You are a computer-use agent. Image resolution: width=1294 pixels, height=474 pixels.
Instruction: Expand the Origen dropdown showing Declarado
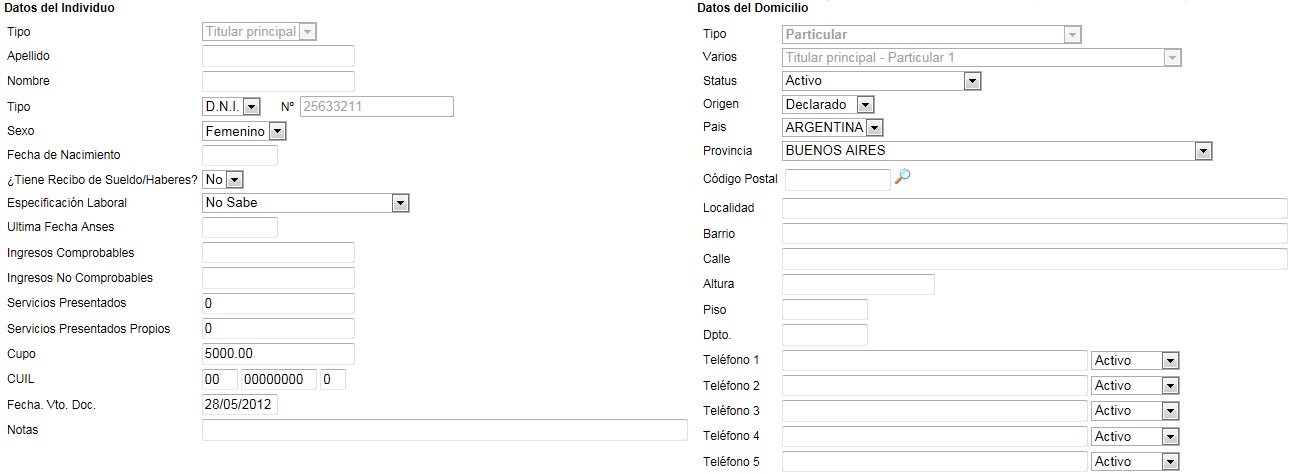828,104
